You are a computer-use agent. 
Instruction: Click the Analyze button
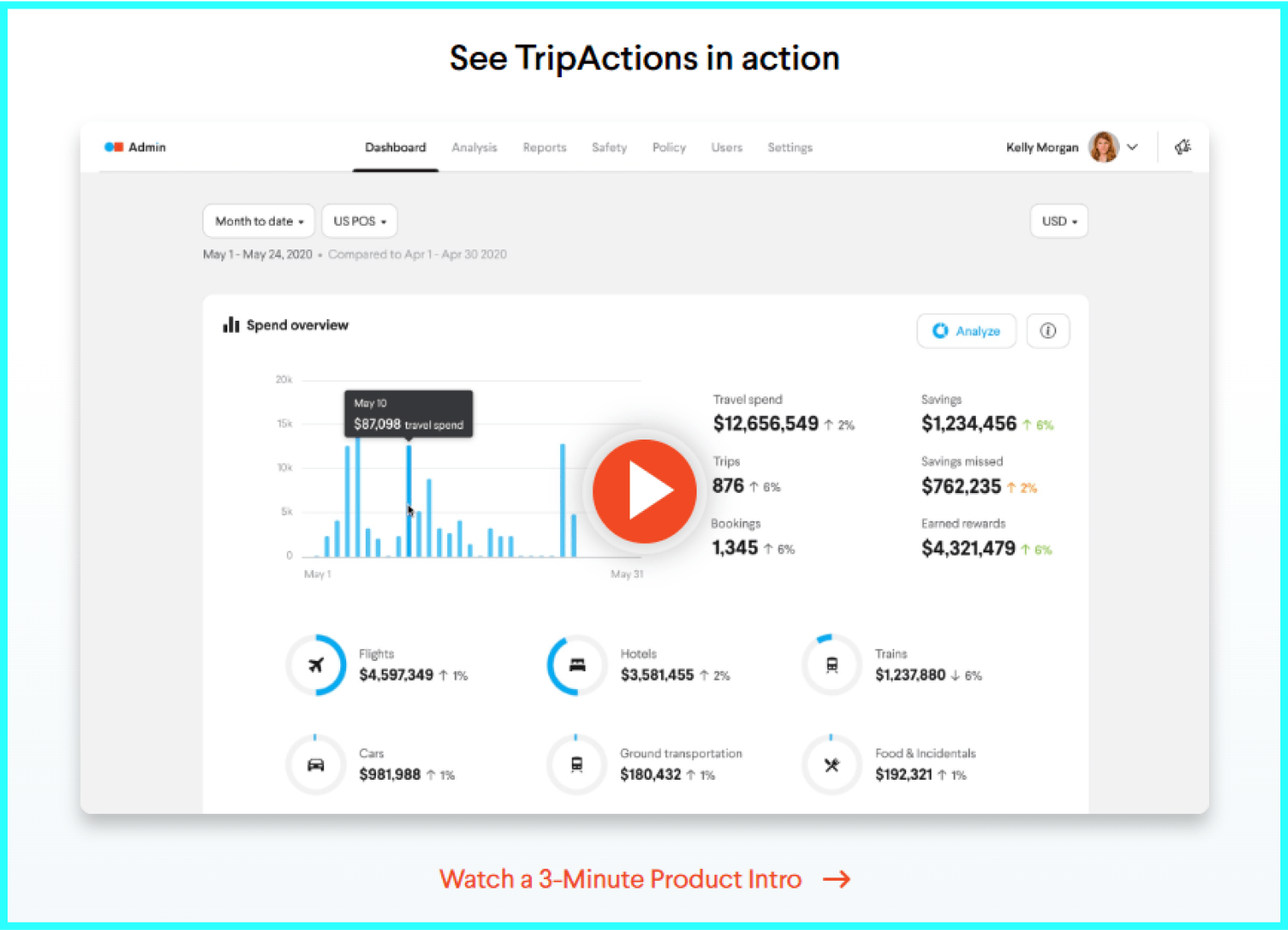click(966, 331)
